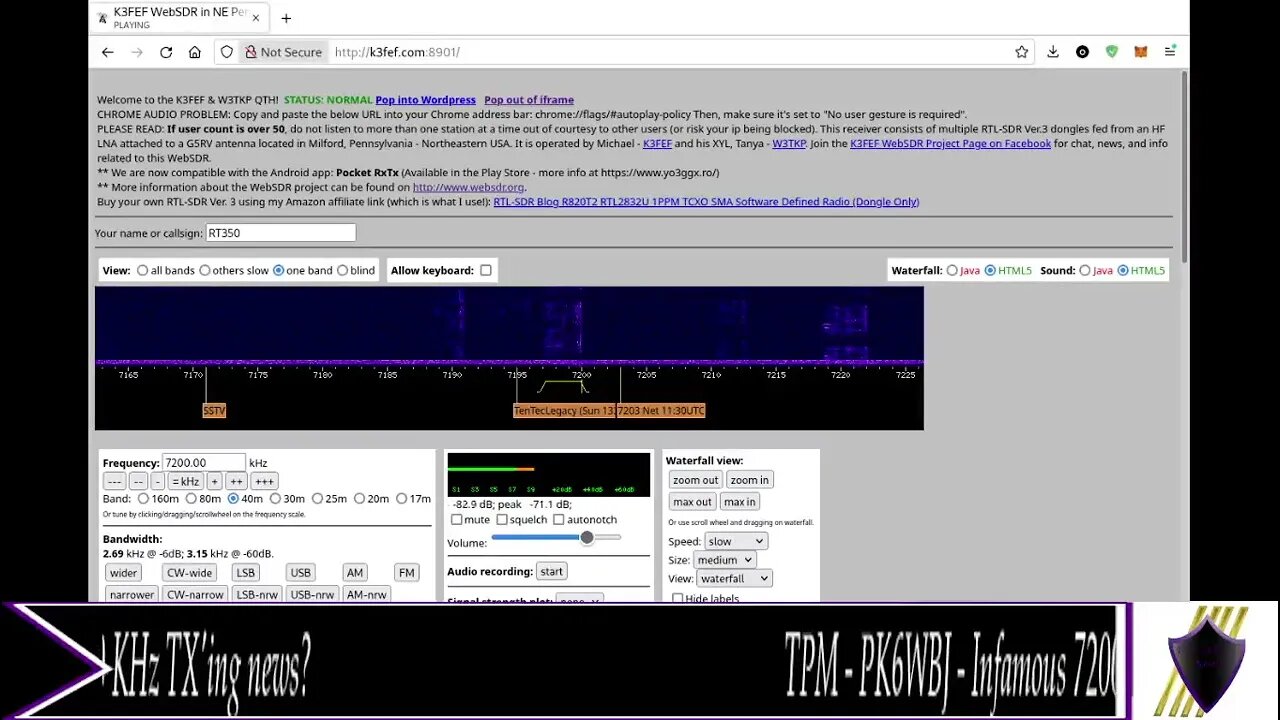Click the green shield extension icon

coord(1111,52)
